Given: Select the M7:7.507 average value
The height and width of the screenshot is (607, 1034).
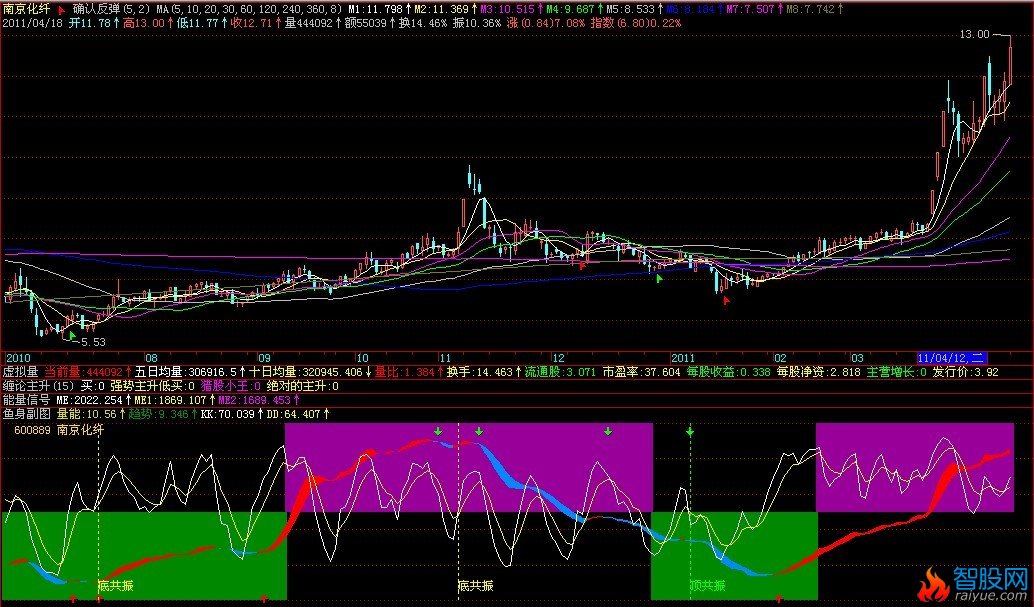Looking at the screenshot, I should (750, 9).
